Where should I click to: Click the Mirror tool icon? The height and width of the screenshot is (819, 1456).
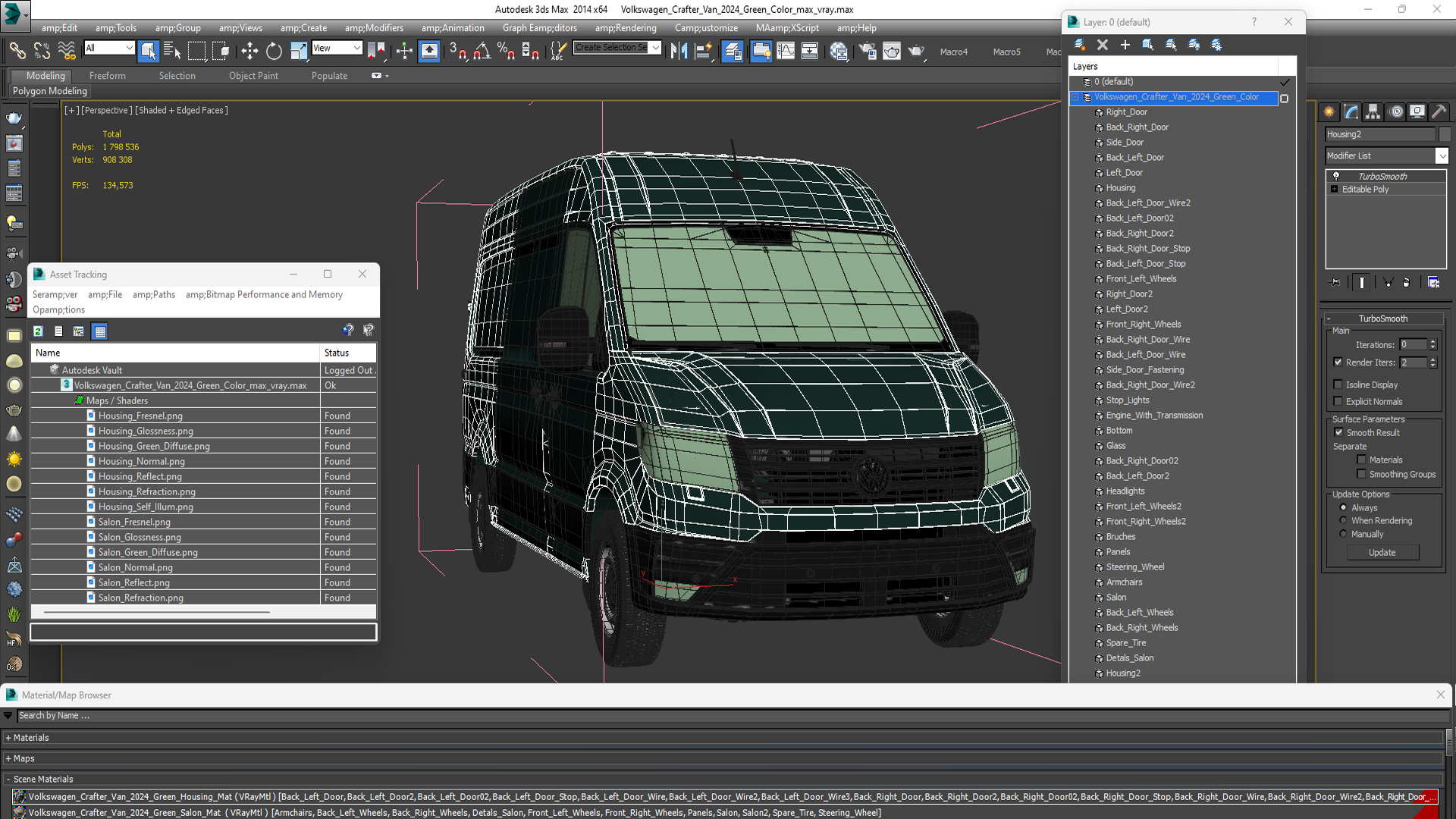click(x=679, y=51)
